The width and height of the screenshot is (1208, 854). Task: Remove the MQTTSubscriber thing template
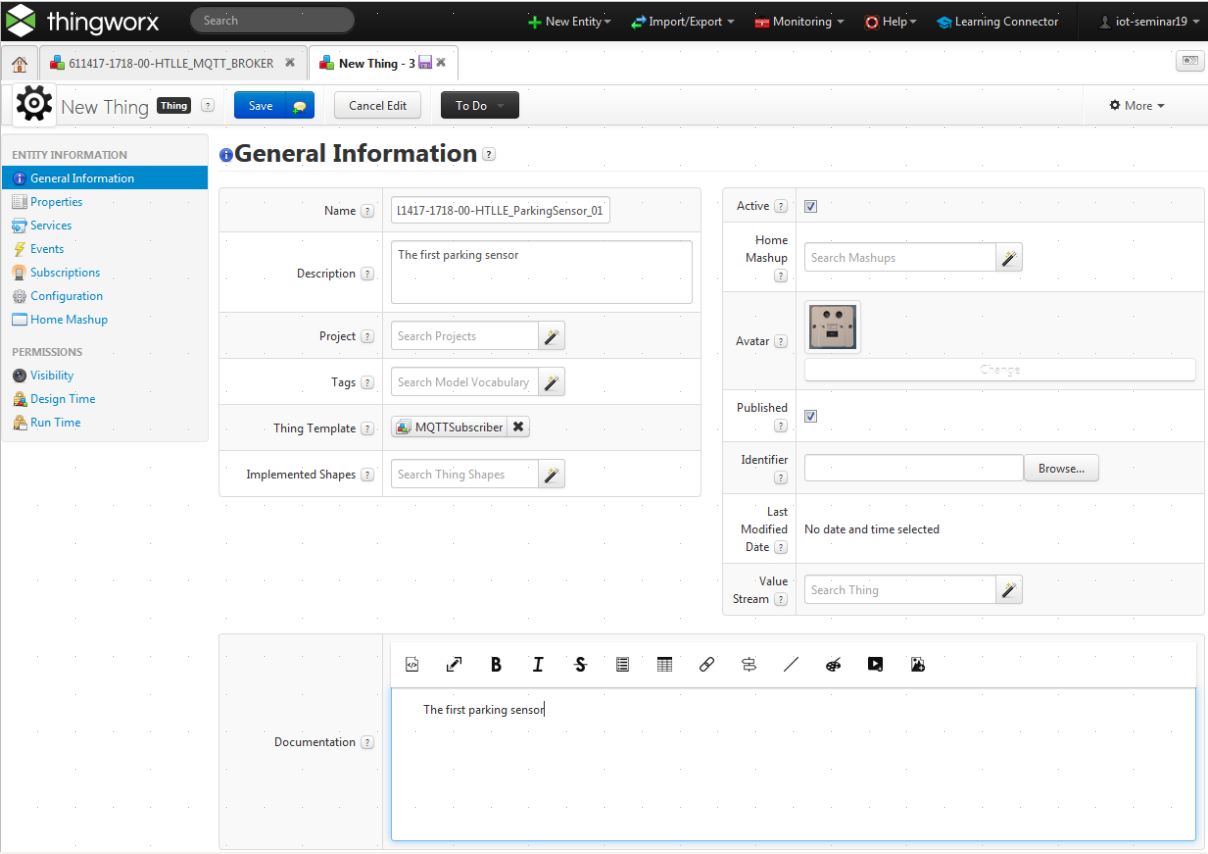coord(518,427)
